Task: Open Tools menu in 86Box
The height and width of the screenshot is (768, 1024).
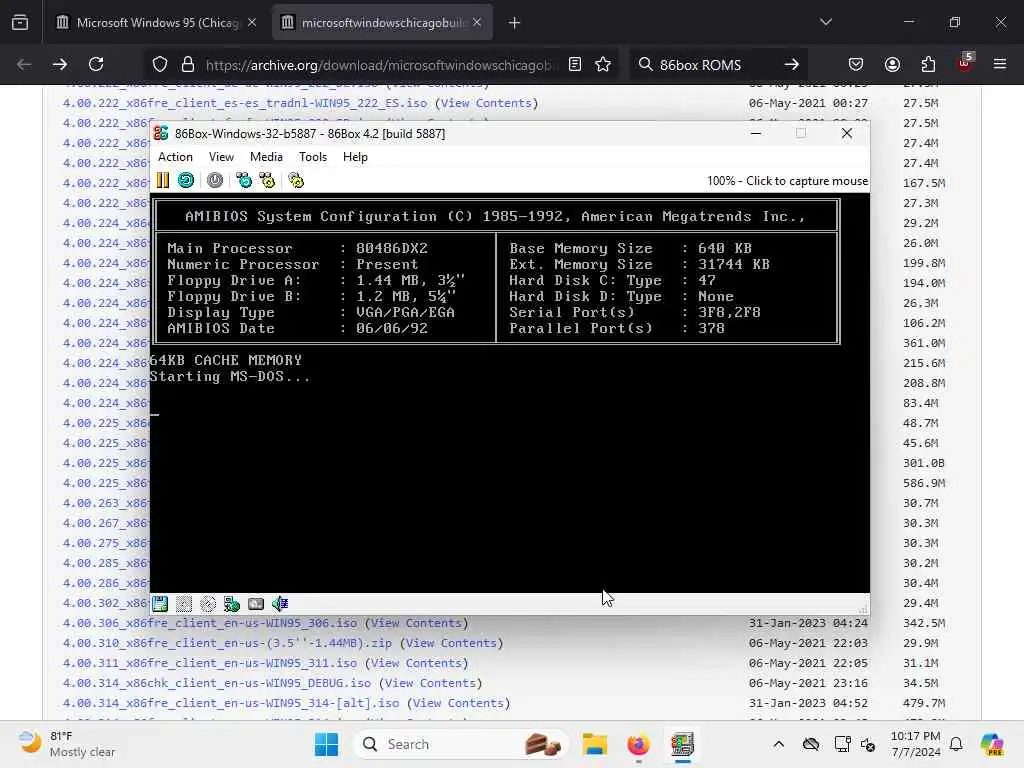Action: click(313, 157)
